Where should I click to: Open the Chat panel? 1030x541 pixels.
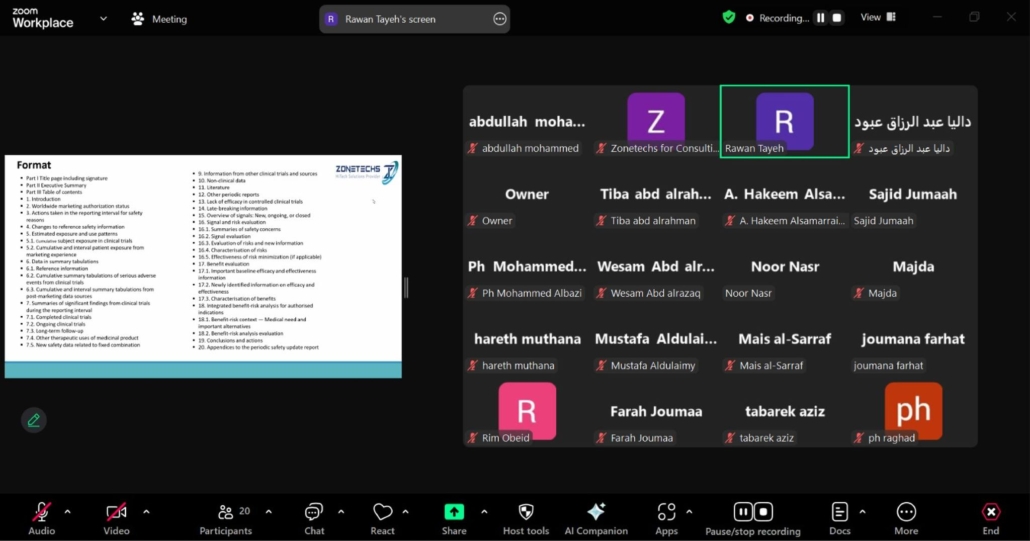tap(314, 516)
